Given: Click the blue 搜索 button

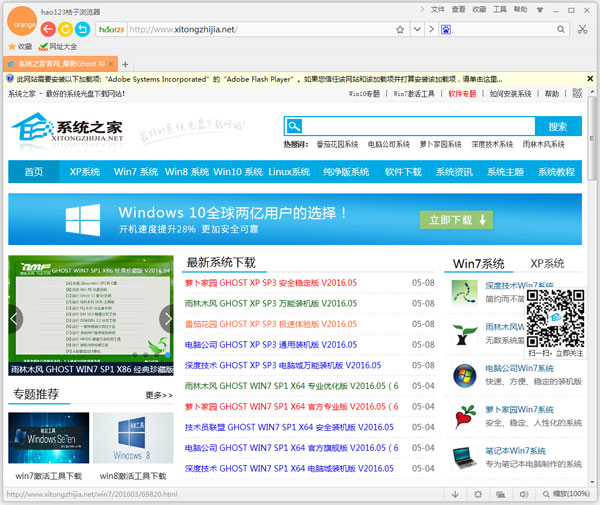Looking at the screenshot, I should point(558,127).
